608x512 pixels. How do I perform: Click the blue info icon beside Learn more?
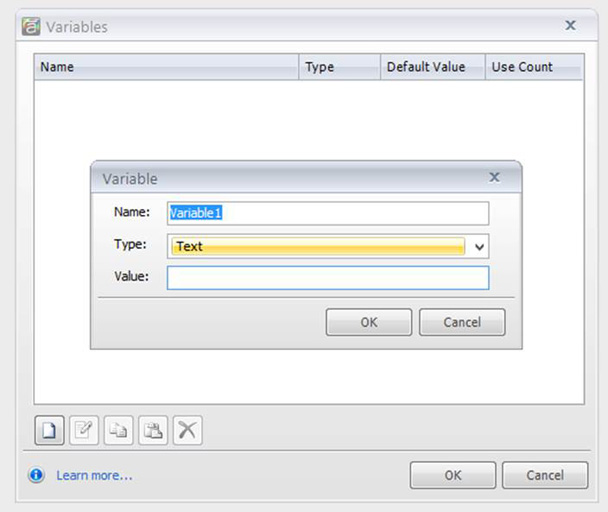coord(37,475)
